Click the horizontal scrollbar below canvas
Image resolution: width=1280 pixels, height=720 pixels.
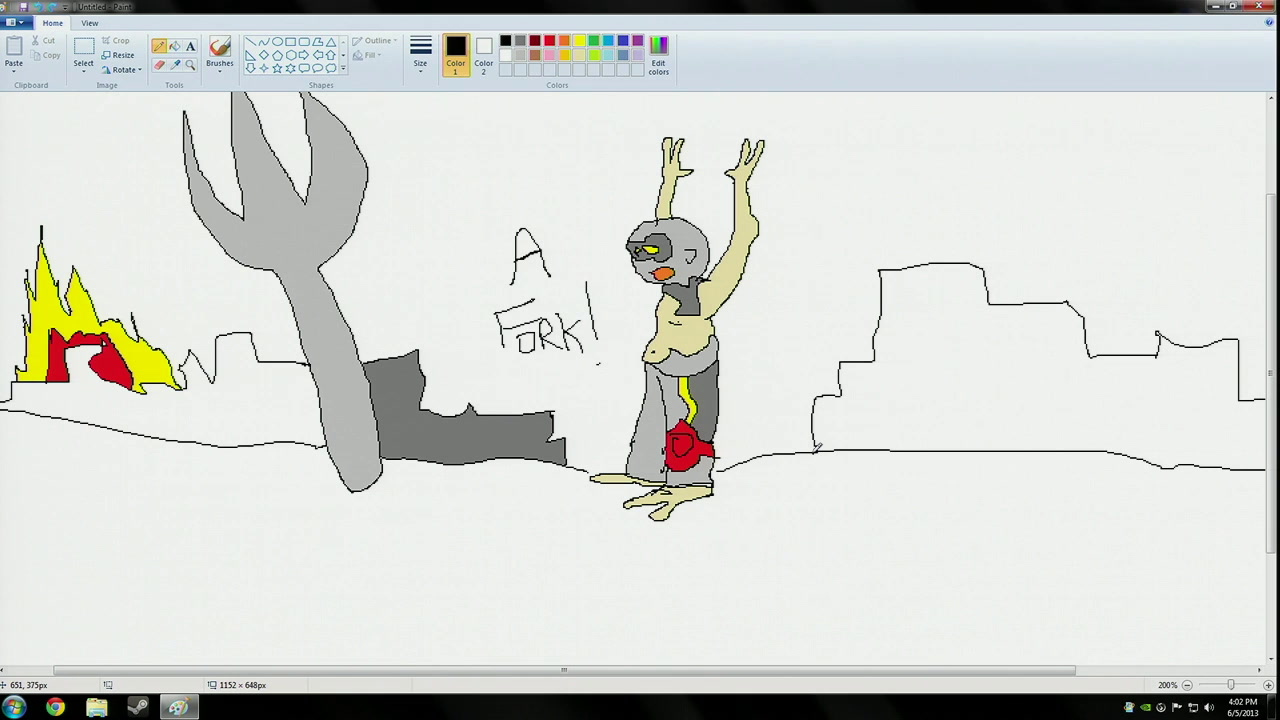click(x=564, y=671)
